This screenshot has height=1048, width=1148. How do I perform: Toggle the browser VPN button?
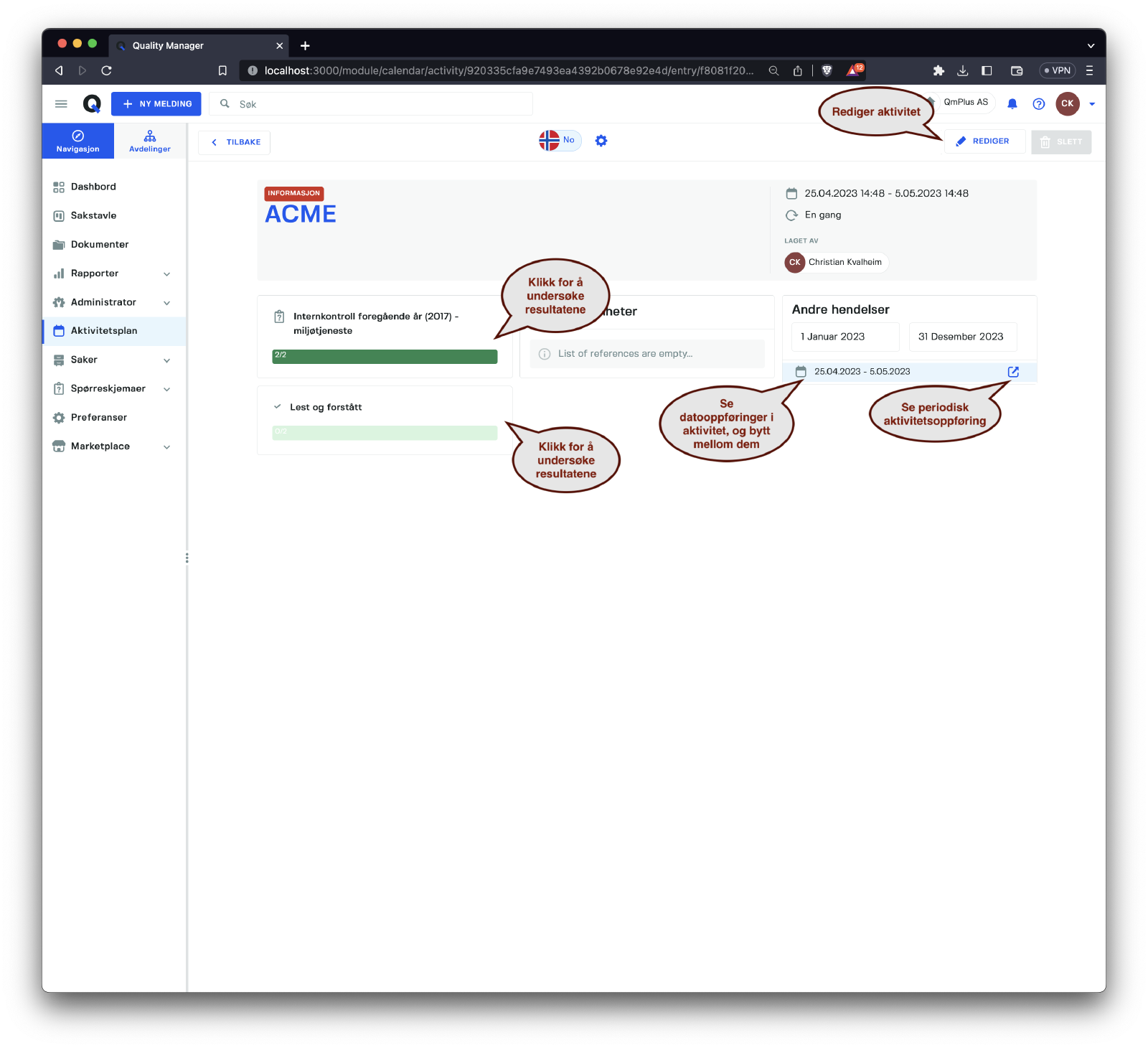click(x=1057, y=70)
